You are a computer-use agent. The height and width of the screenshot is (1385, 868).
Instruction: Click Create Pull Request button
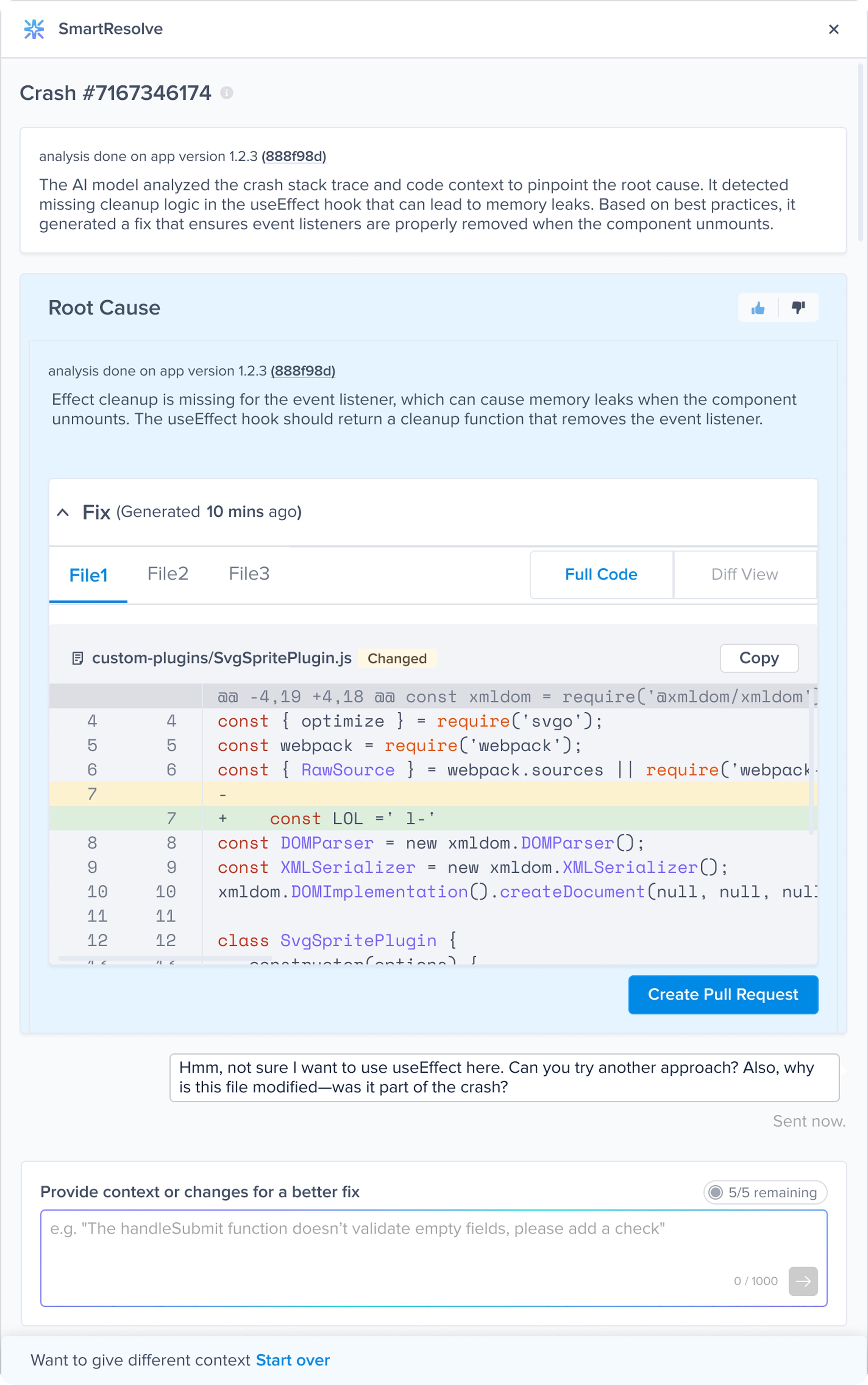tap(723, 994)
